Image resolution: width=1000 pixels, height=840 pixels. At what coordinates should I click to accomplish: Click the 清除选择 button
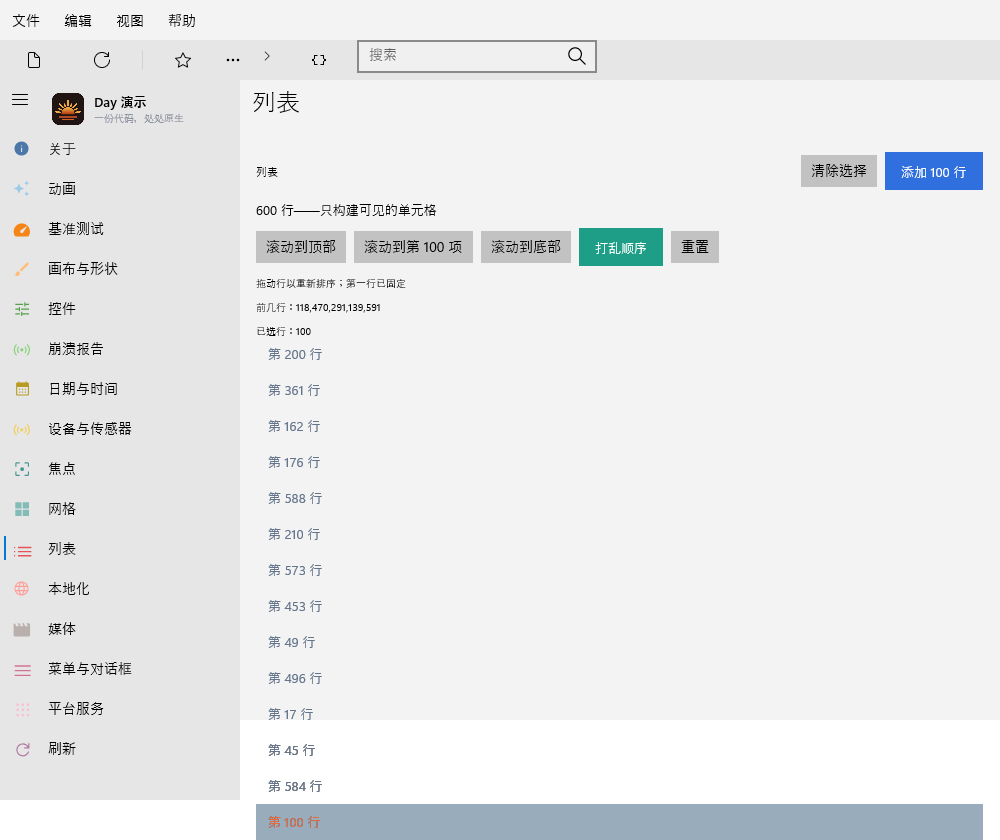pos(839,170)
